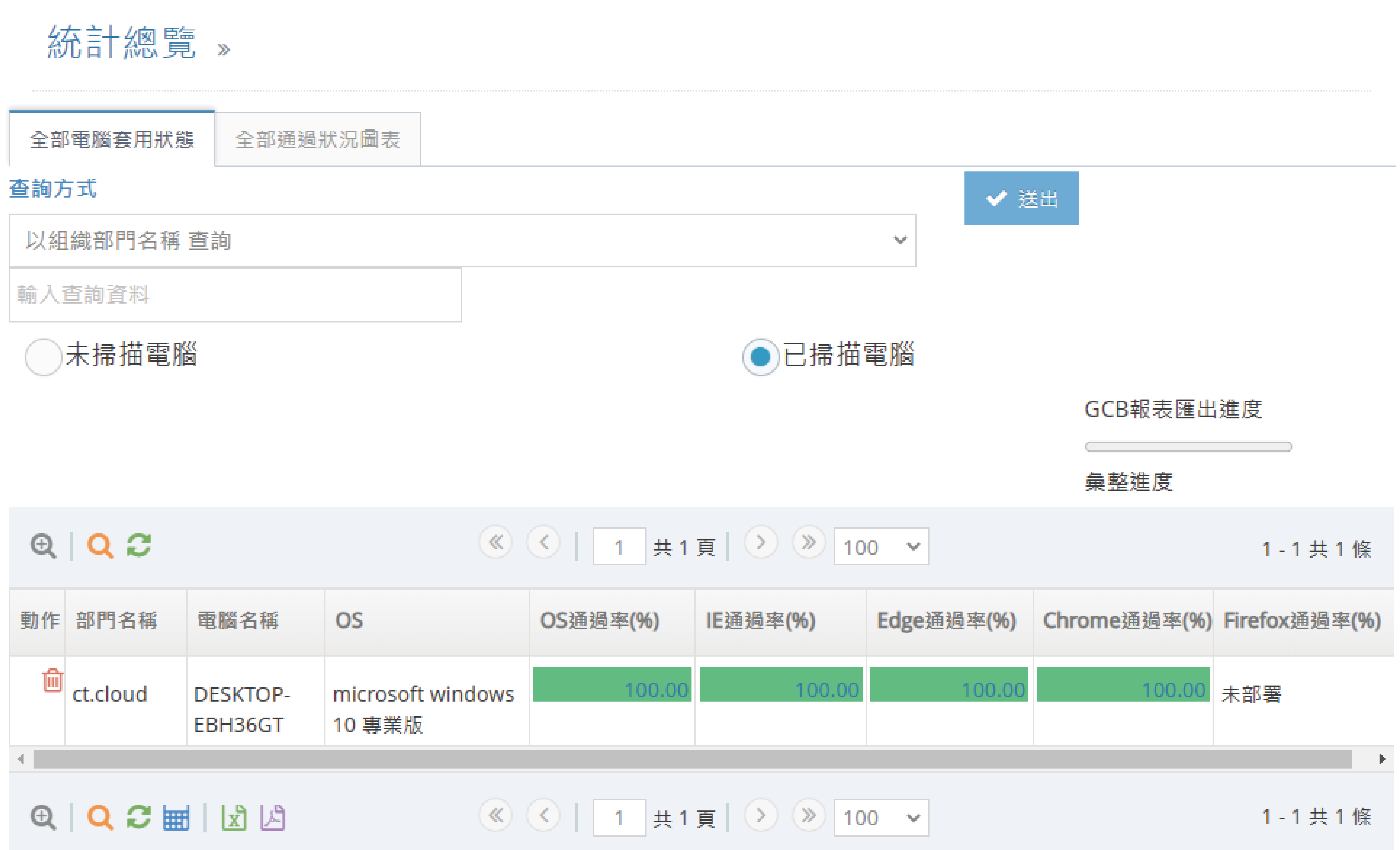Click the 統計總覽 page title
This screenshot has height=850, width=1400.
click(x=121, y=42)
